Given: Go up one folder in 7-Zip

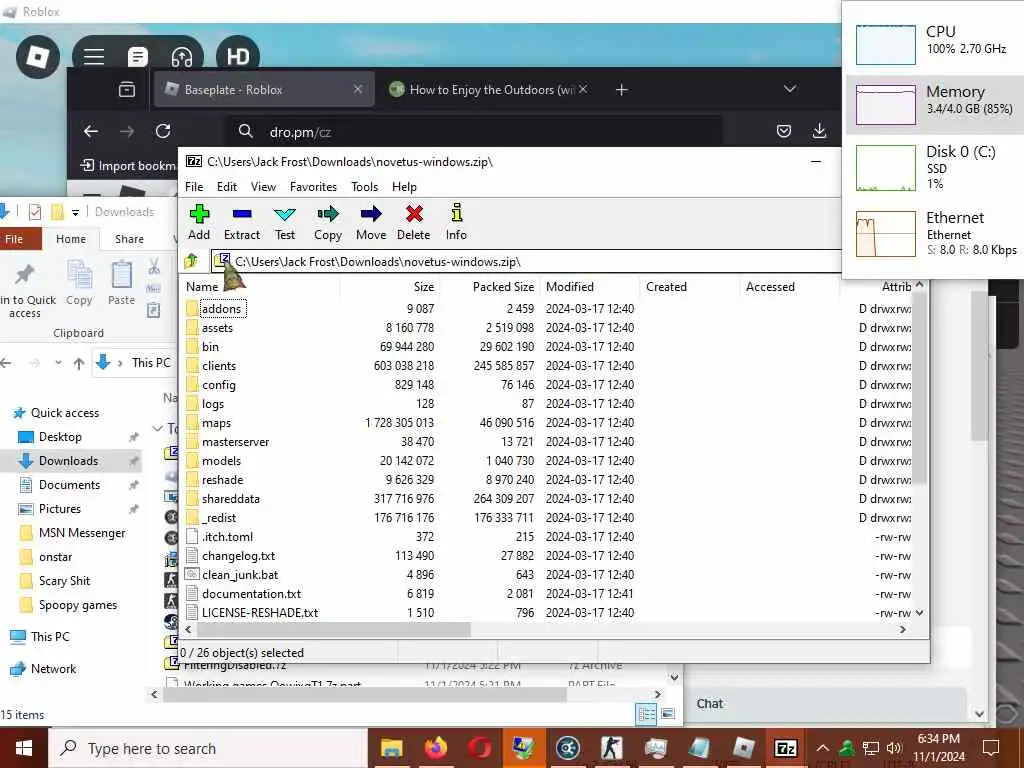Looking at the screenshot, I should (191, 261).
